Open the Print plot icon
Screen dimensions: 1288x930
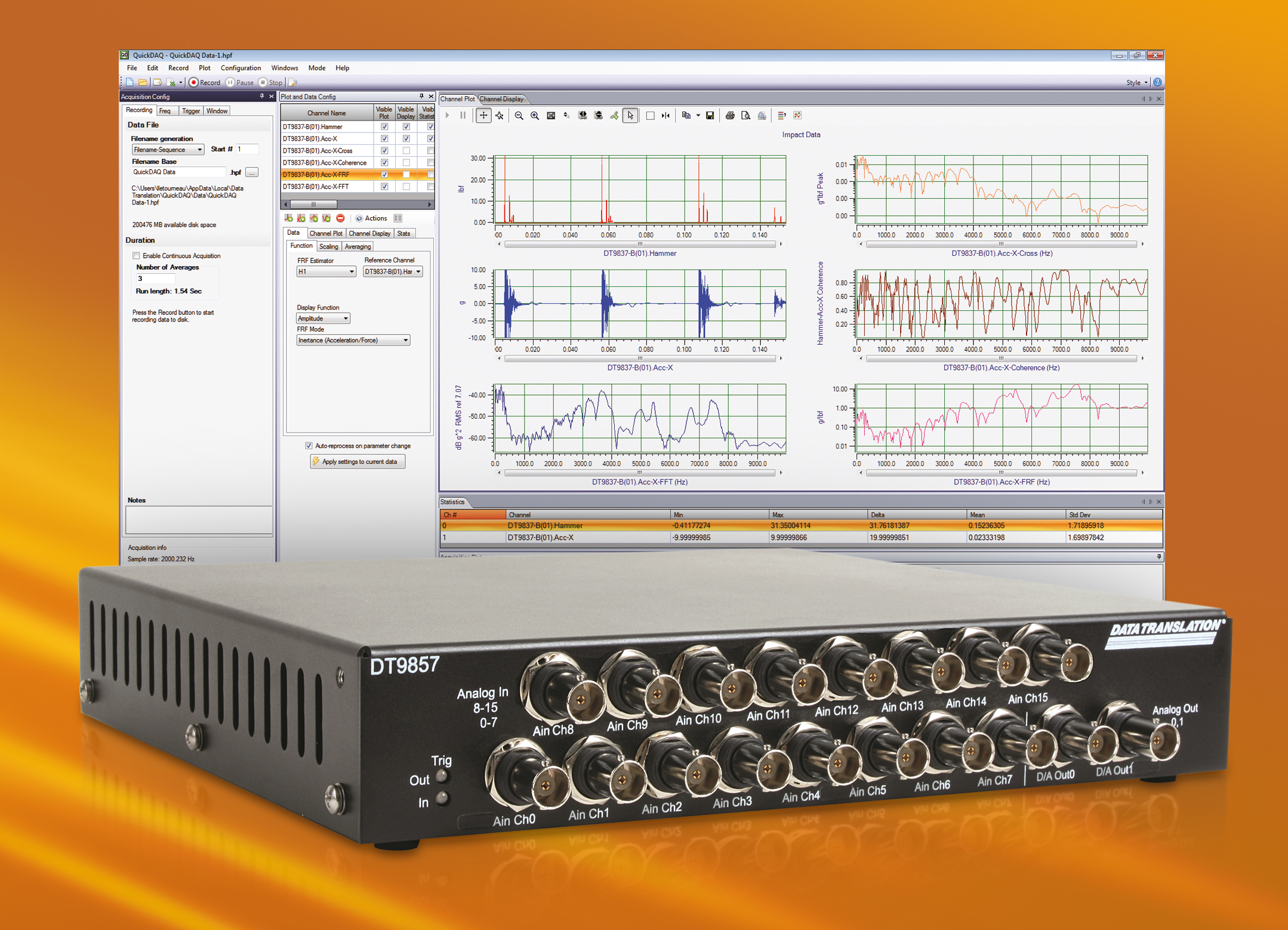click(x=731, y=116)
